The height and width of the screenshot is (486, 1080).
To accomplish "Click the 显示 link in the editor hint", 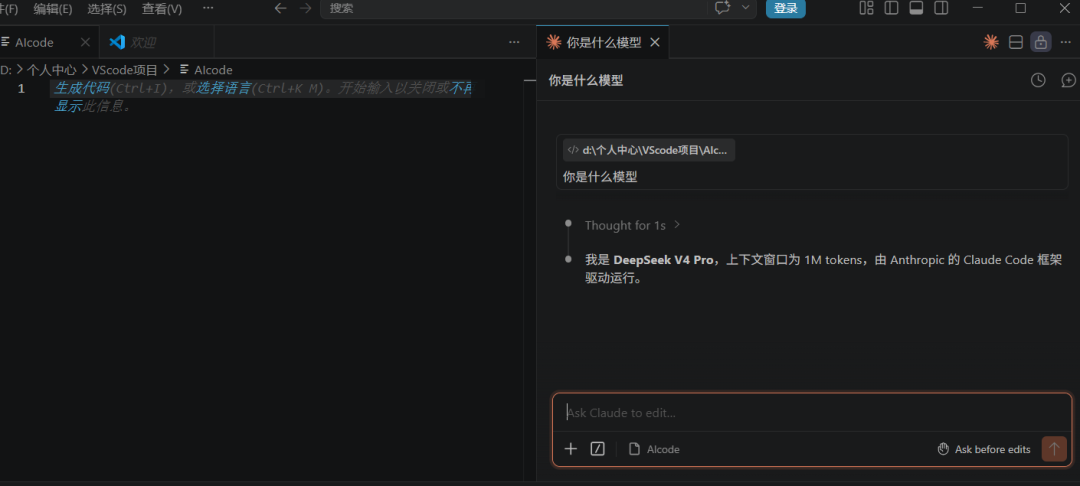I will pos(68,107).
